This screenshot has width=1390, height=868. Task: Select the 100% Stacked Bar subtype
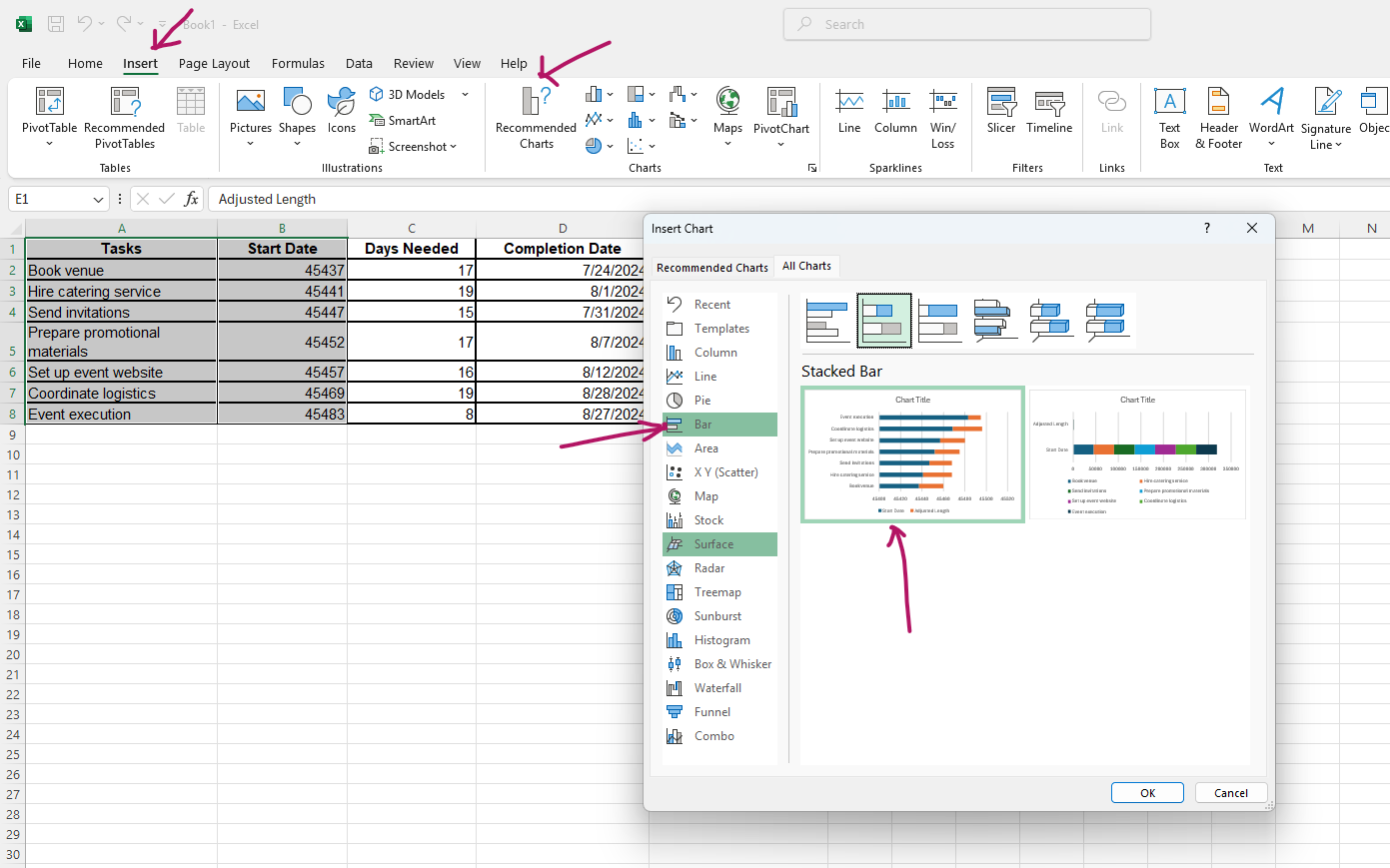click(940, 320)
